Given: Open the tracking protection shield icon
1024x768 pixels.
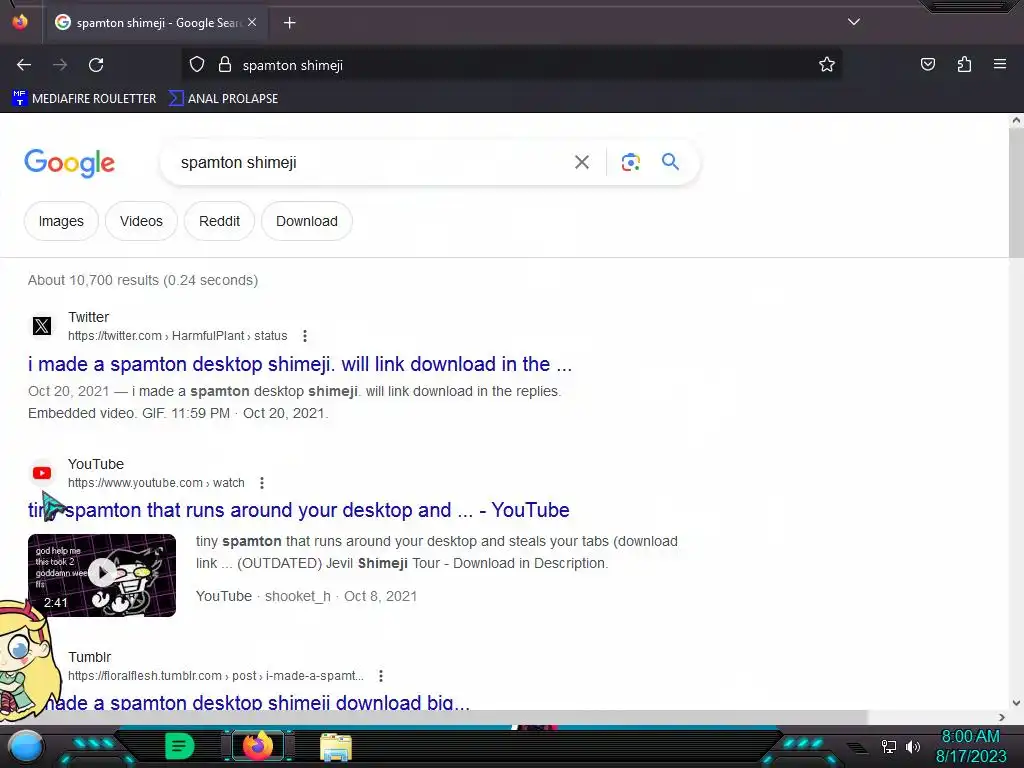Looking at the screenshot, I should pyautogui.click(x=197, y=65).
